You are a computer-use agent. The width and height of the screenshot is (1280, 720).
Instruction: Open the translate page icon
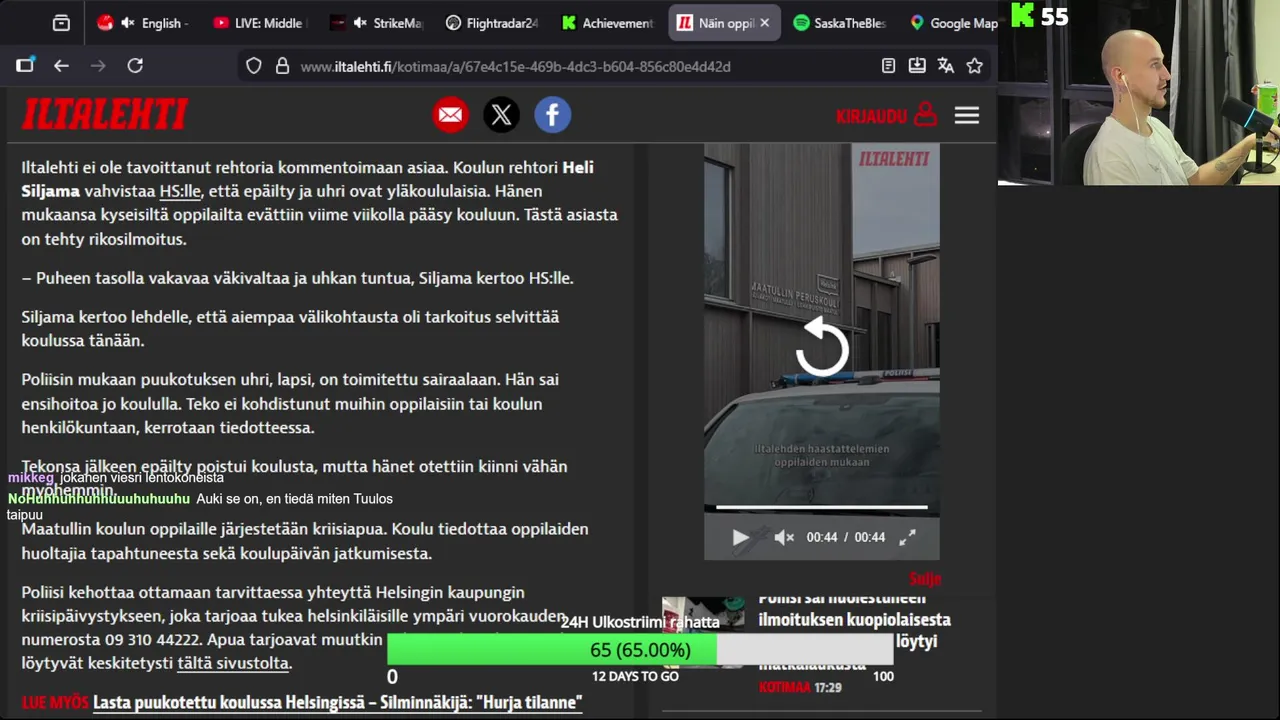pyautogui.click(x=946, y=66)
